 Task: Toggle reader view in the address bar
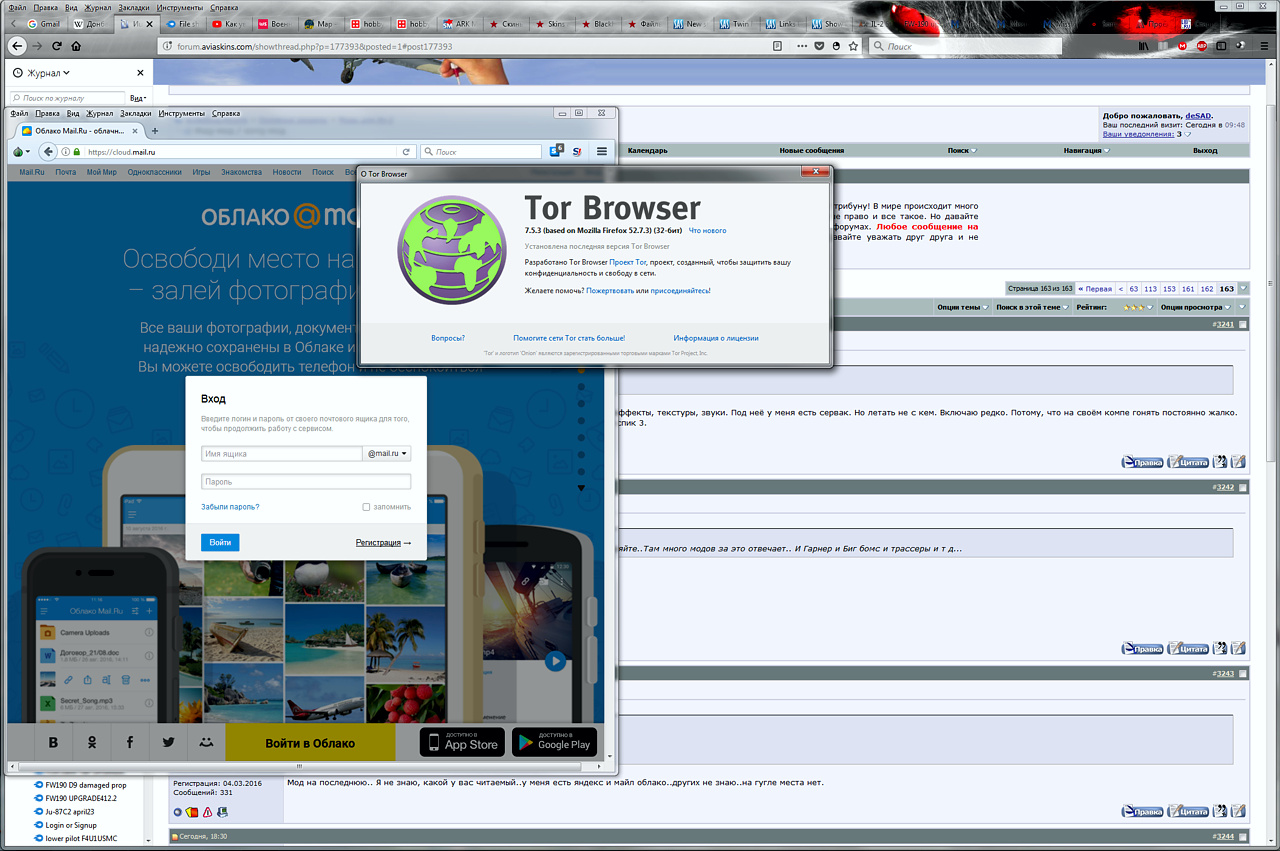coord(777,46)
